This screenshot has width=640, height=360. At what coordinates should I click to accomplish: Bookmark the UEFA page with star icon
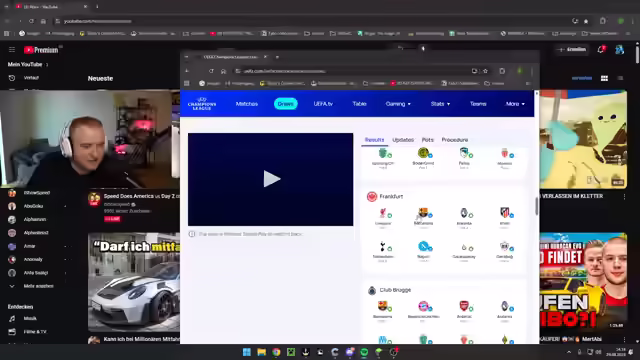point(485,71)
